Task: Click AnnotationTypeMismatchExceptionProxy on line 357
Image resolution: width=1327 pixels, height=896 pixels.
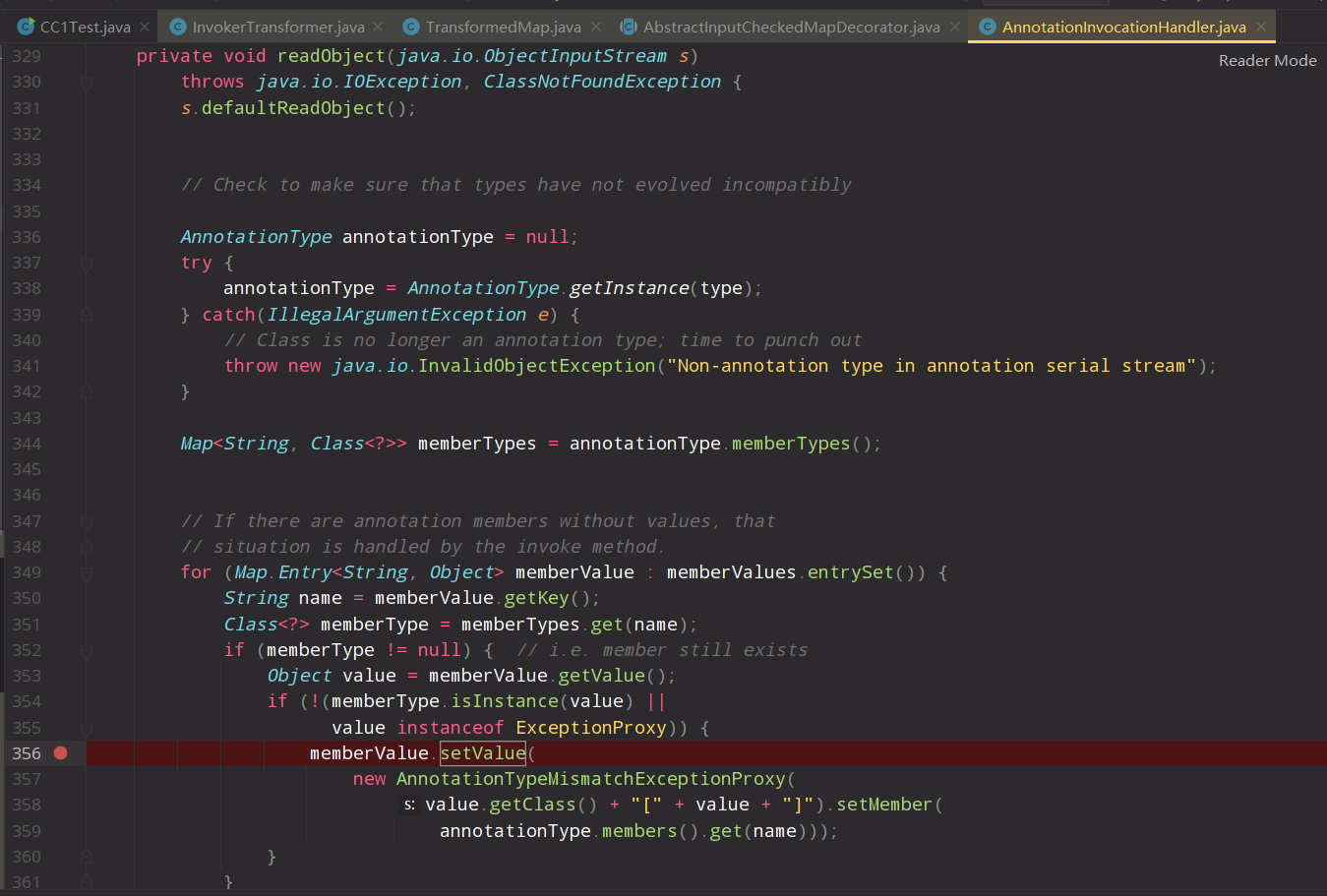Action: tap(591, 779)
